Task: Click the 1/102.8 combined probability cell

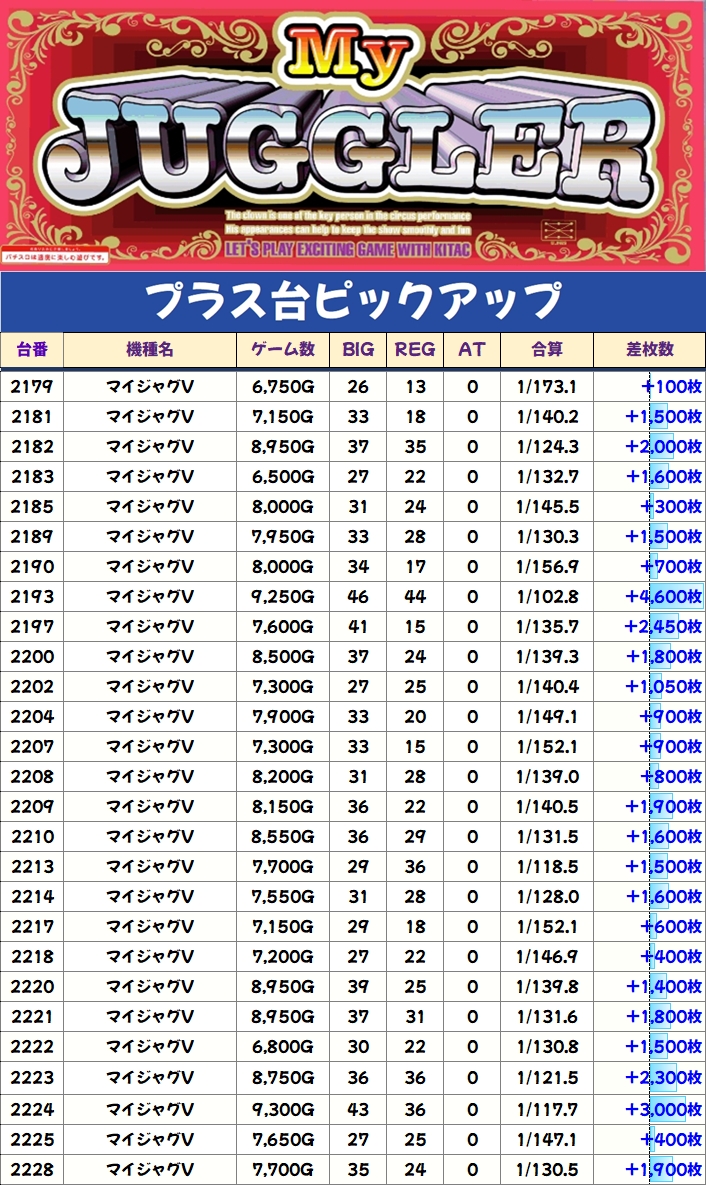Action: tap(547, 597)
